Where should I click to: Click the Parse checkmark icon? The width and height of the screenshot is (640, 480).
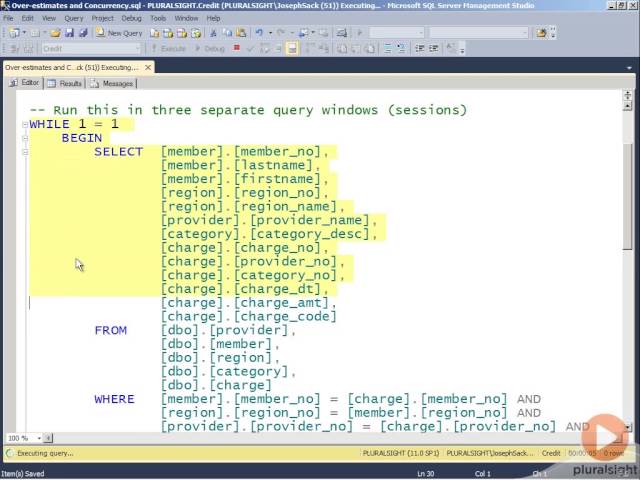(250, 49)
